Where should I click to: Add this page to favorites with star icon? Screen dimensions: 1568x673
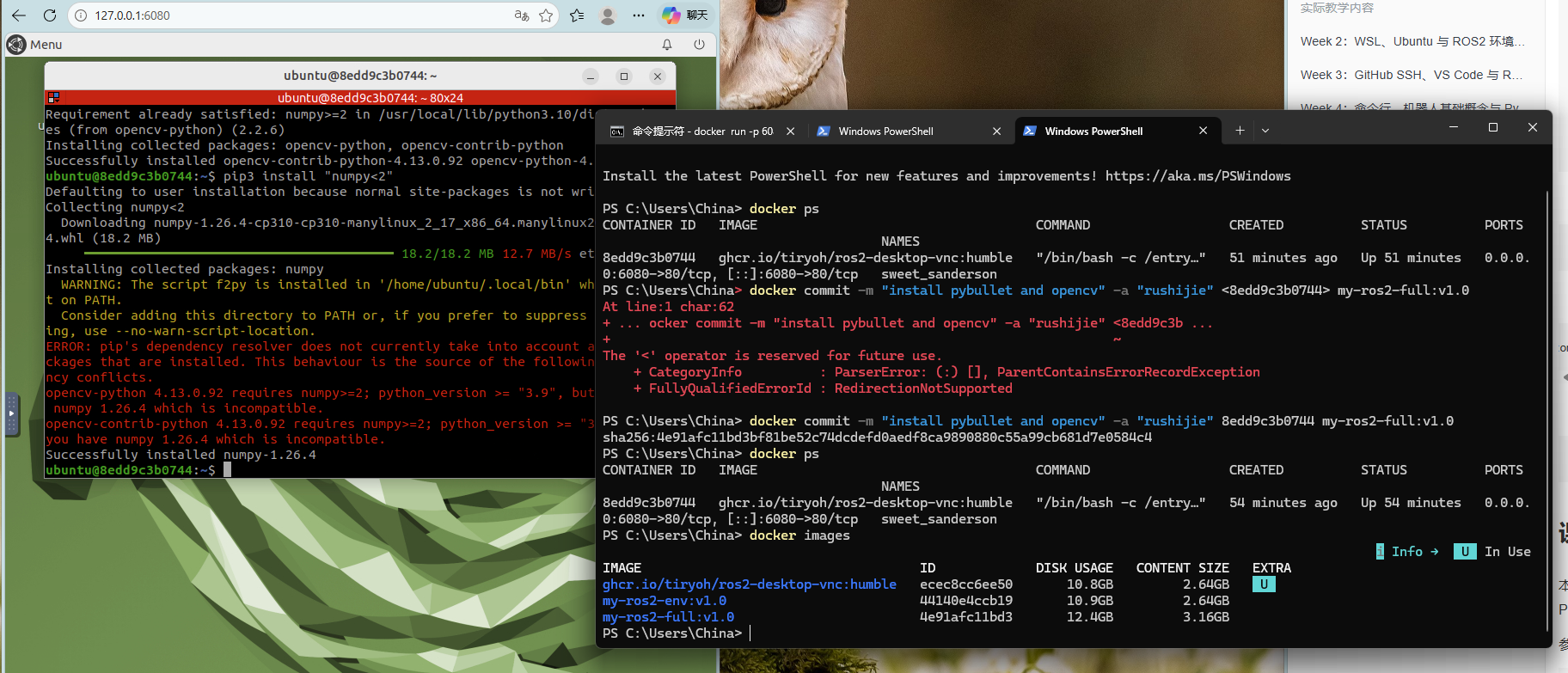pos(546,15)
